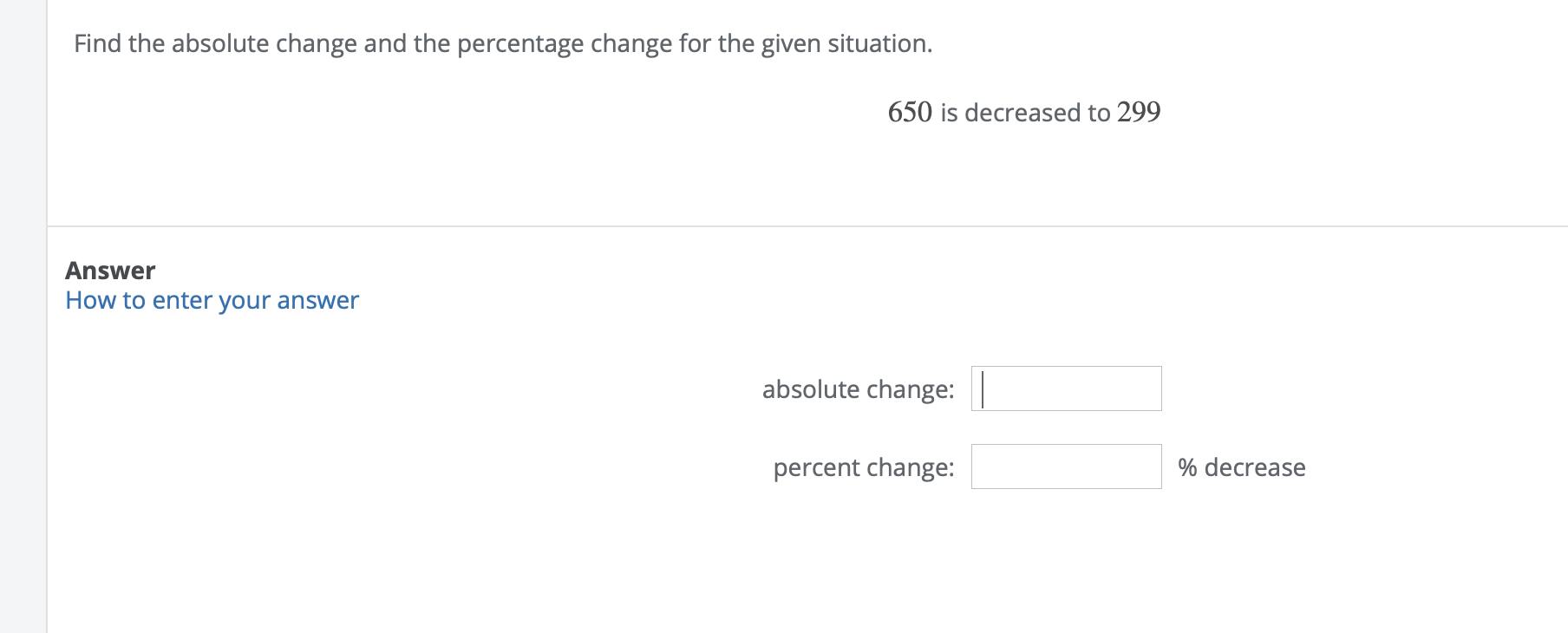The image size is (1568, 633).
Task: Click the 'Find the absolute change' instruction line
Action: click(501, 42)
